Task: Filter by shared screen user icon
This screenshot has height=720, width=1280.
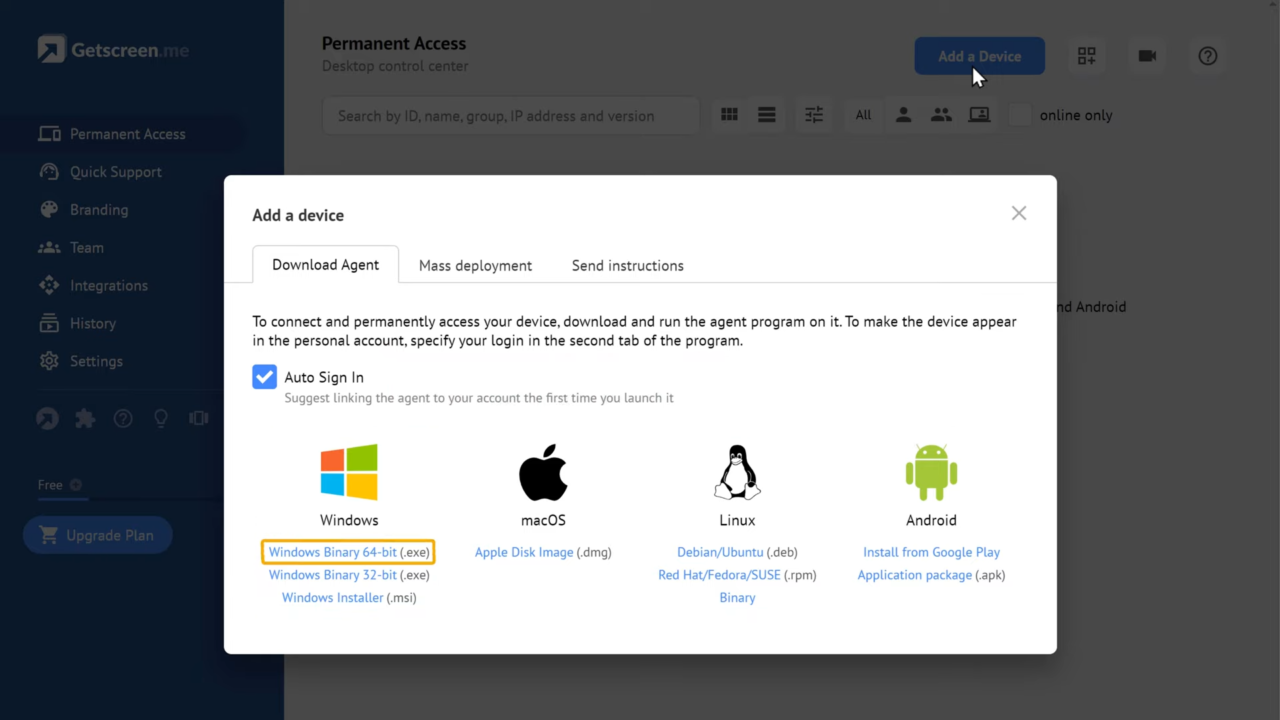Action: 979,115
